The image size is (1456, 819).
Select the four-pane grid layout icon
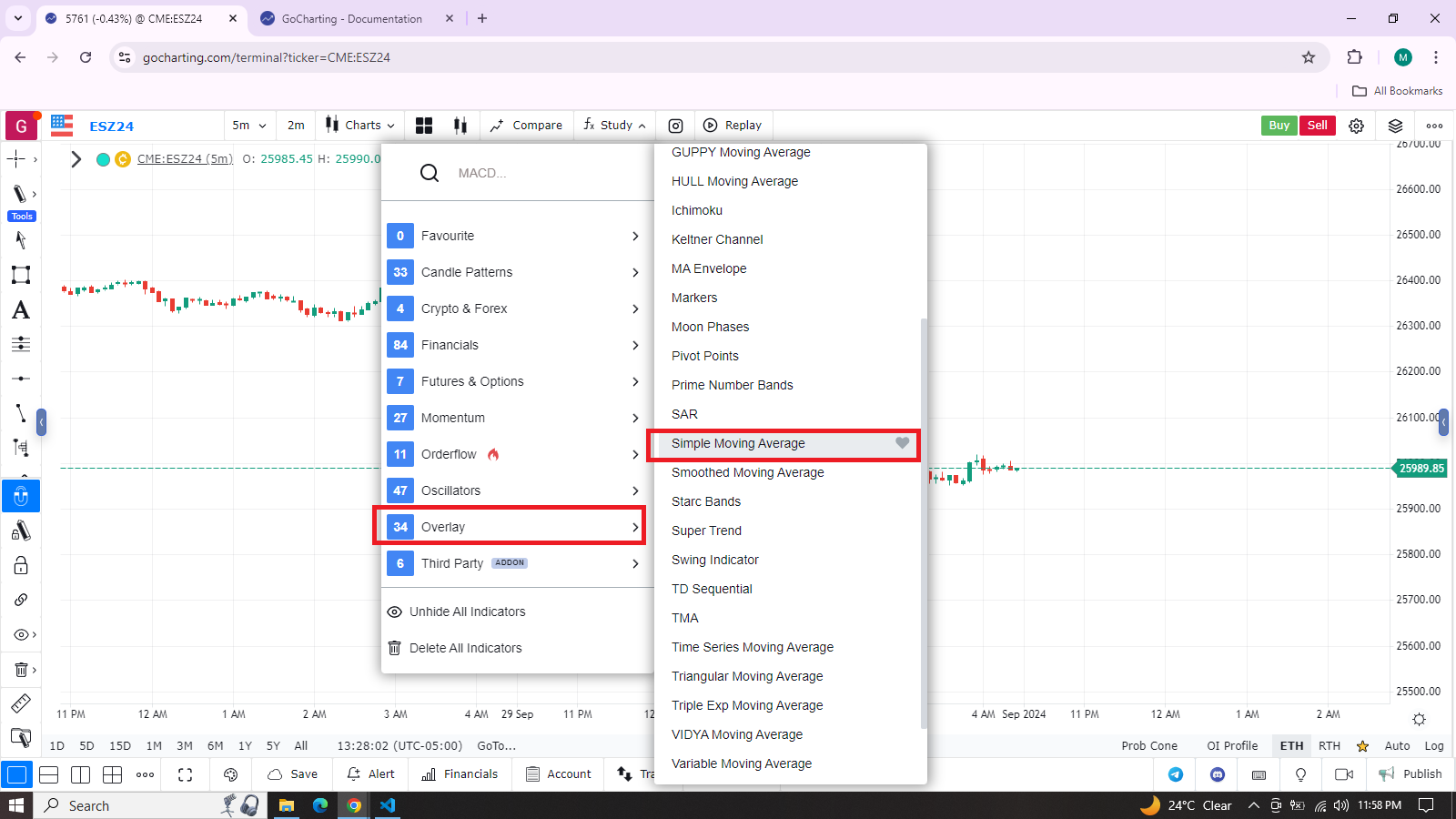pos(112,774)
